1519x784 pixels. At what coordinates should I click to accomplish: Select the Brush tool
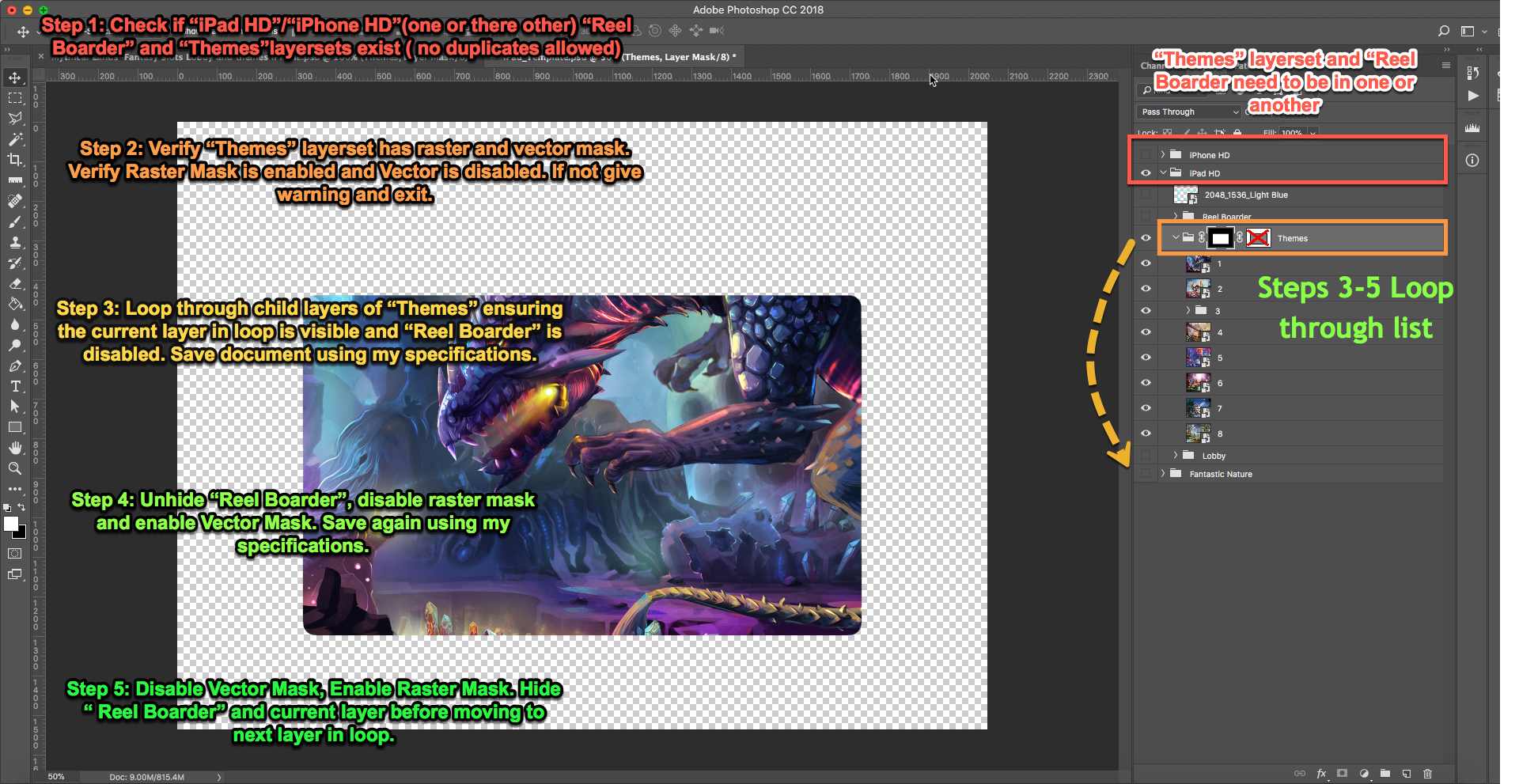click(15, 222)
